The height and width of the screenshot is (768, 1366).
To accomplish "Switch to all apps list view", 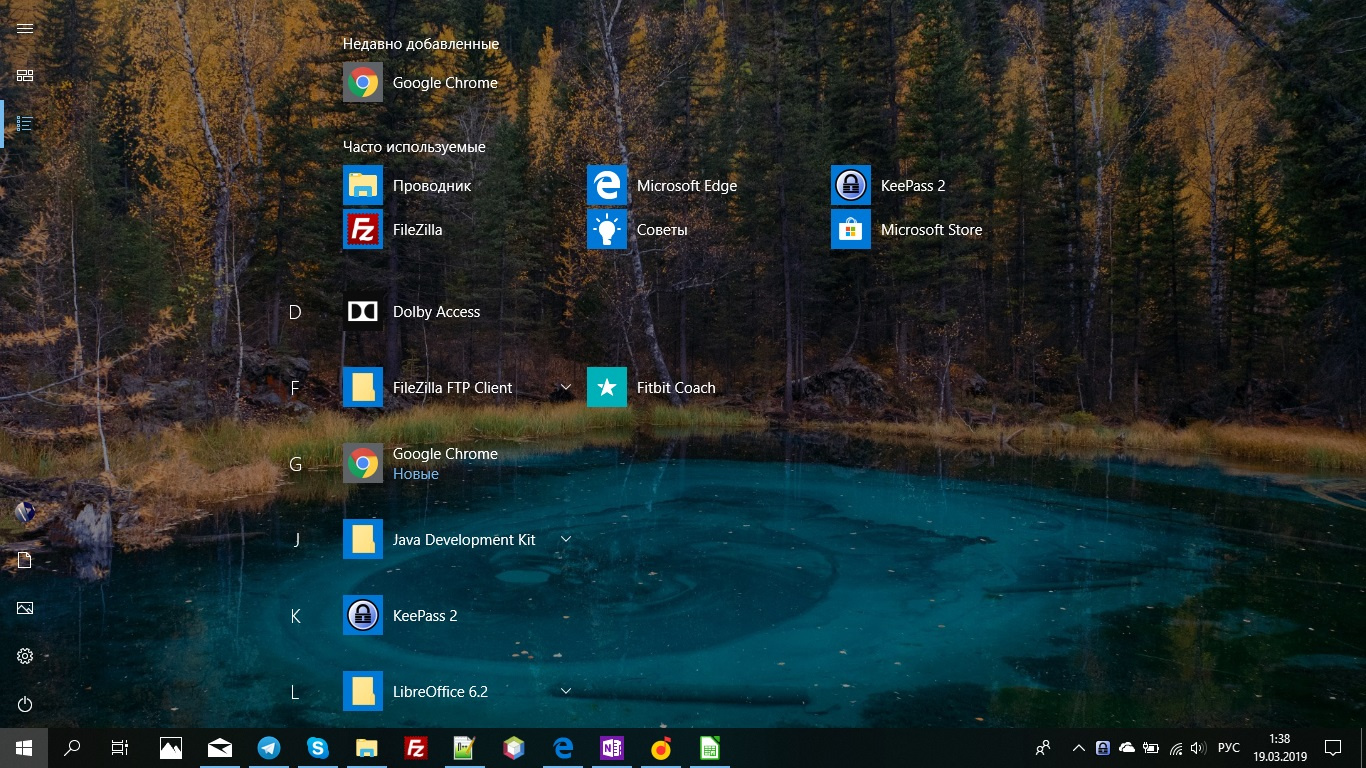I will tap(25, 124).
